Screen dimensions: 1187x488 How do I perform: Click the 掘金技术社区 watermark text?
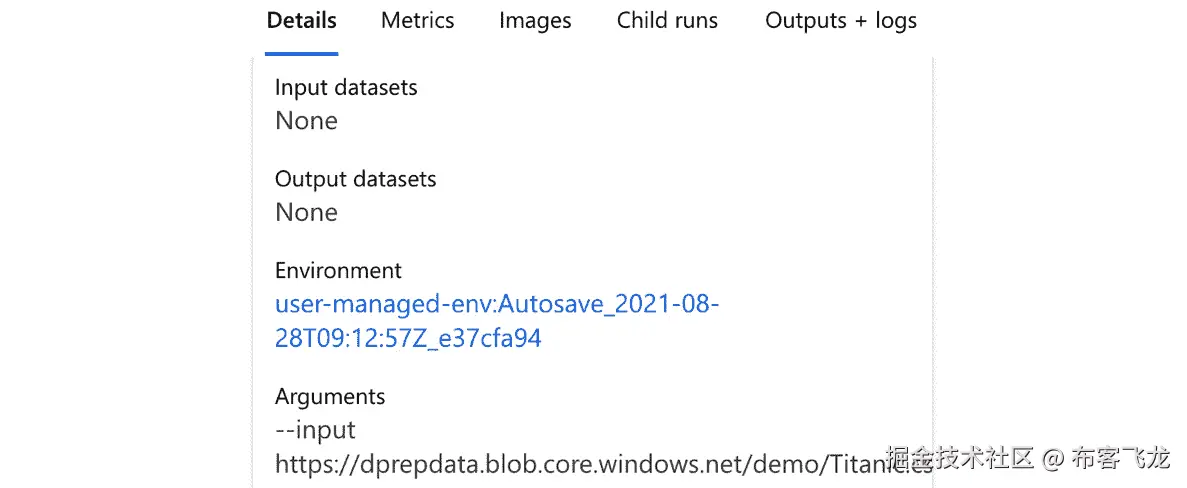(x=960, y=459)
